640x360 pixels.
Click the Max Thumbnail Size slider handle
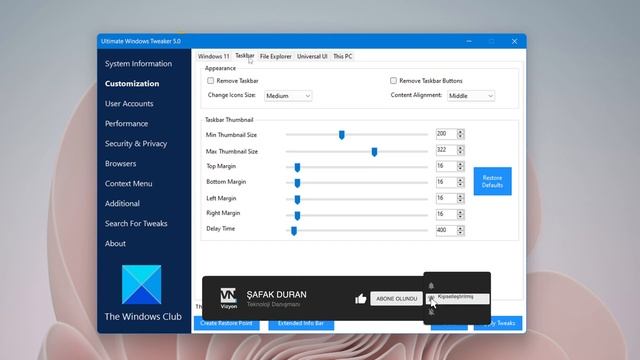(x=374, y=152)
